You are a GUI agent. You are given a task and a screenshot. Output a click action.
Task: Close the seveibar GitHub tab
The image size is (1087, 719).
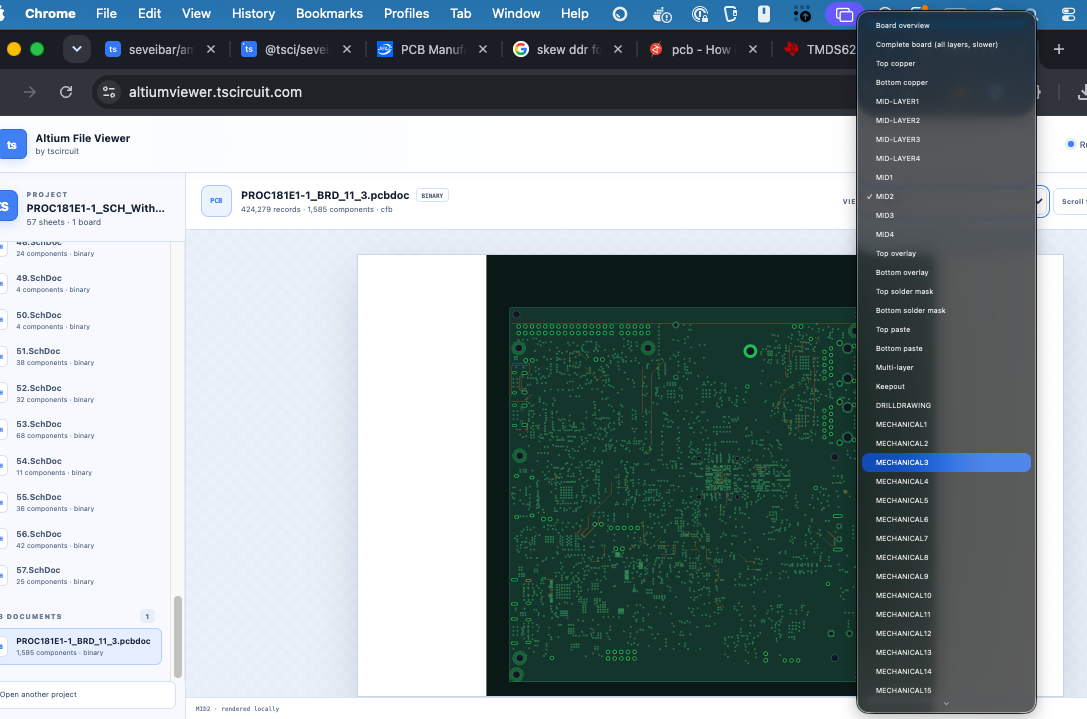211,49
